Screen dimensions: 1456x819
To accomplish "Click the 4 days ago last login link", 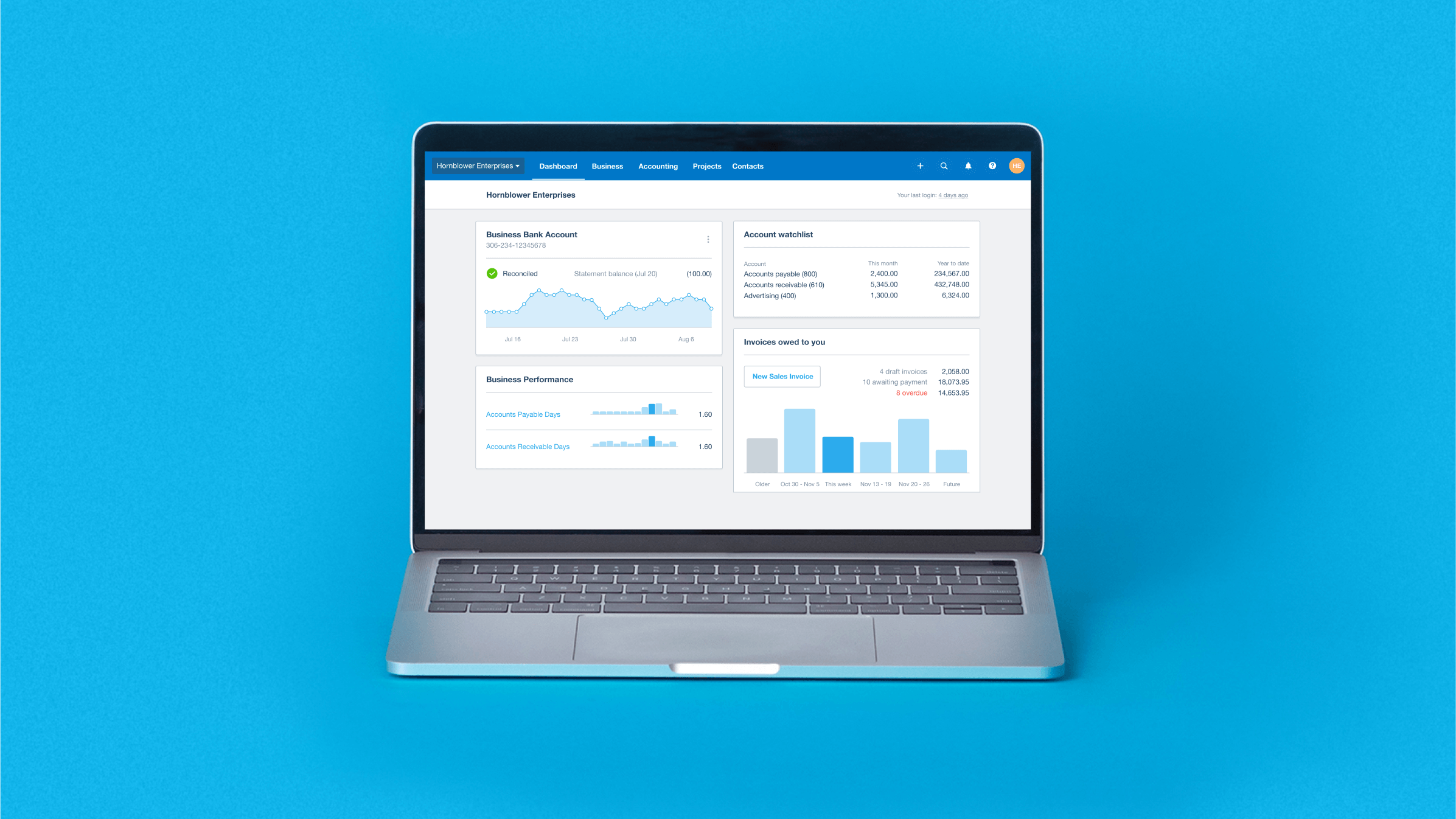I will pyautogui.click(x=952, y=194).
